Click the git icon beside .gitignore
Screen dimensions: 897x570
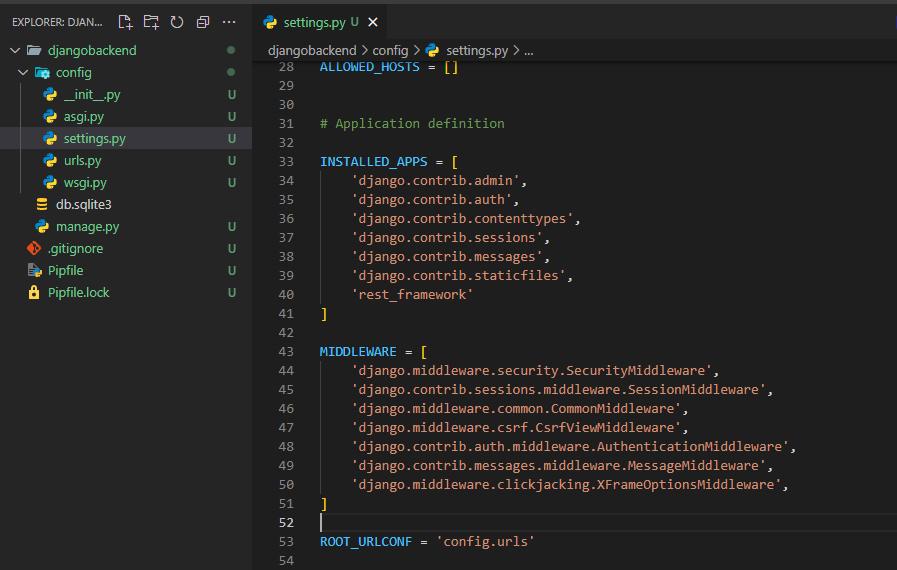[34, 249]
